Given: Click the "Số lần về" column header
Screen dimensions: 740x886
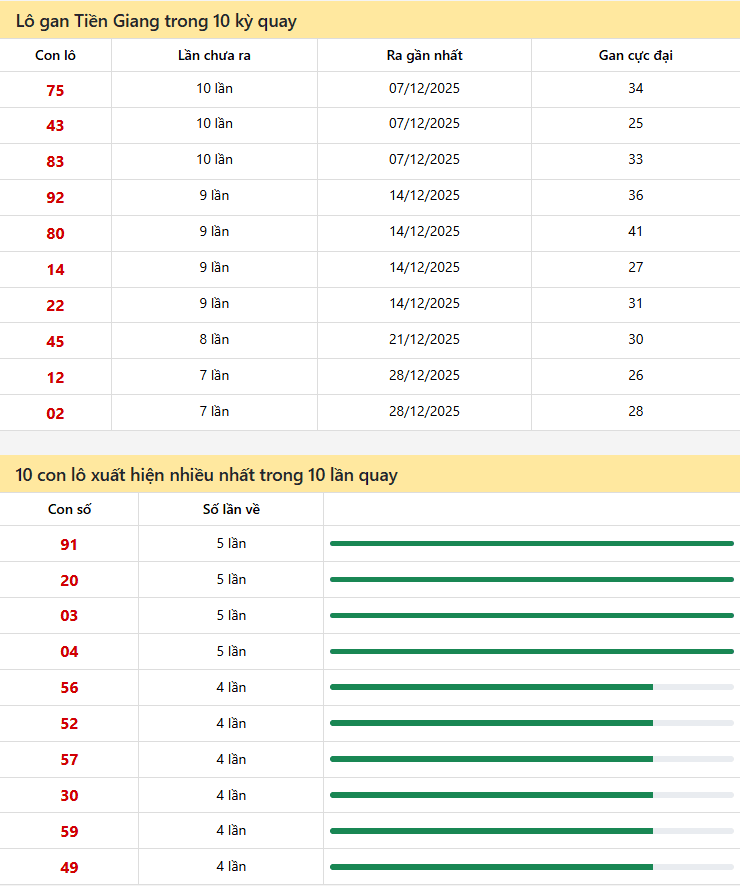Looking at the screenshot, I should [x=231, y=510].
